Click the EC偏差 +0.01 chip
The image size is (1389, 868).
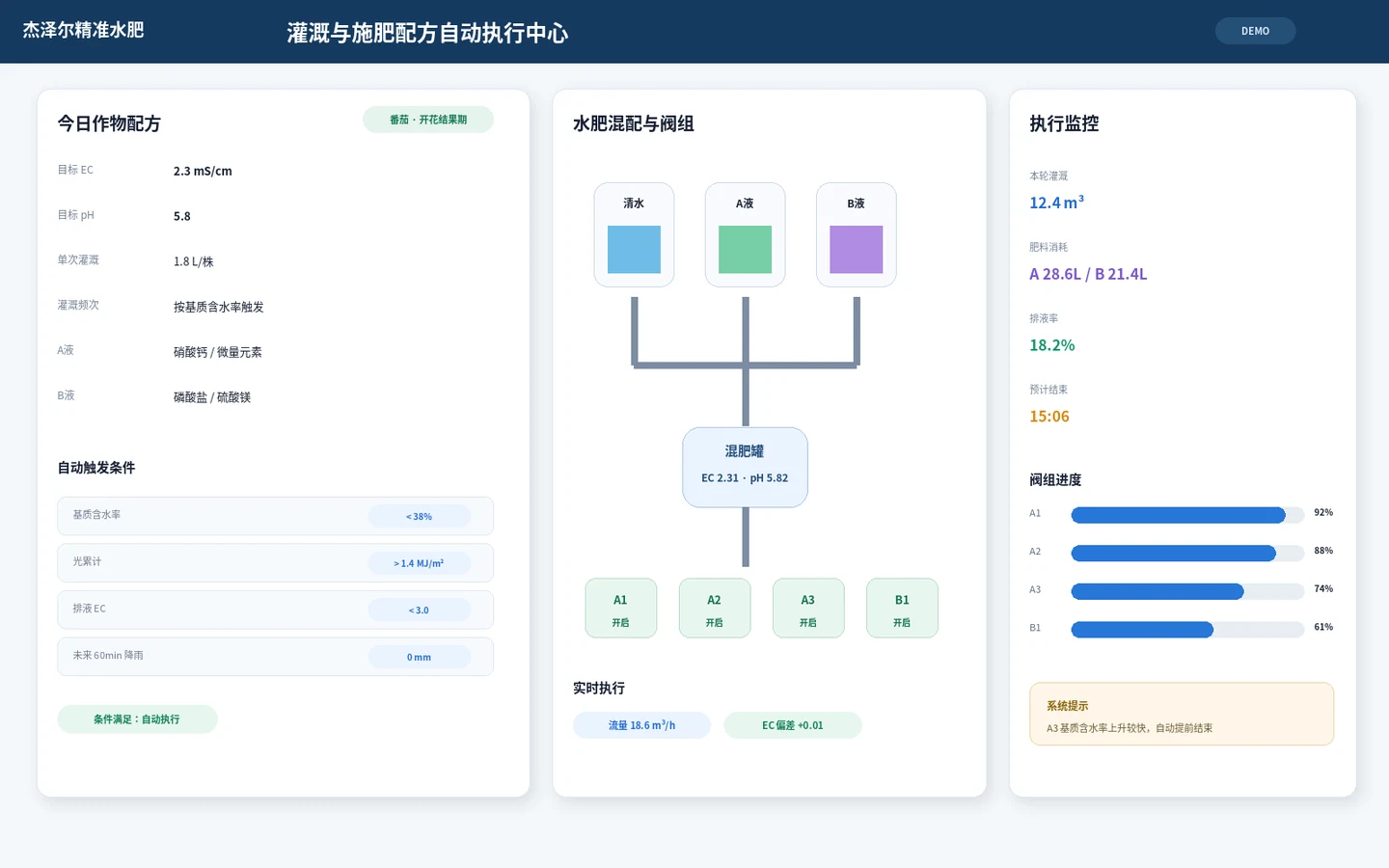[793, 725]
